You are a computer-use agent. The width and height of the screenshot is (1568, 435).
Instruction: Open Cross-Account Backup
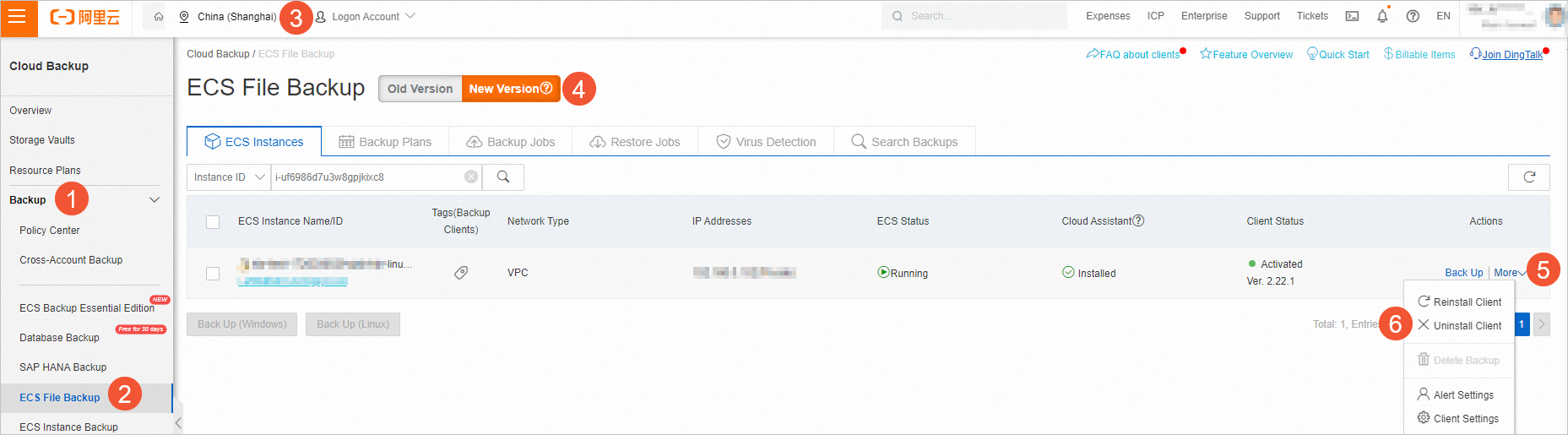coord(71,260)
